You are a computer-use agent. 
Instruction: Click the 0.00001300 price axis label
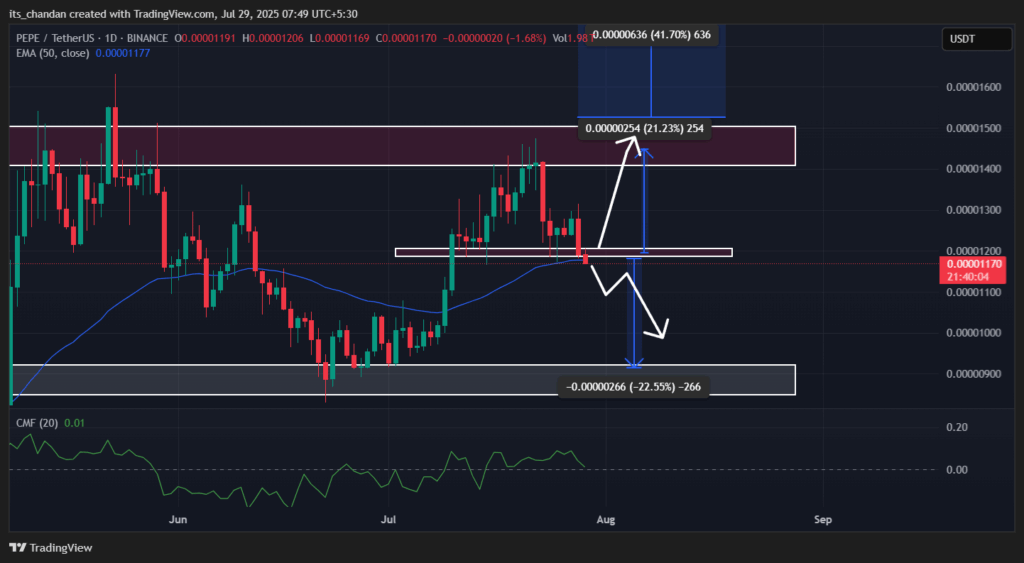tap(973, 210)
